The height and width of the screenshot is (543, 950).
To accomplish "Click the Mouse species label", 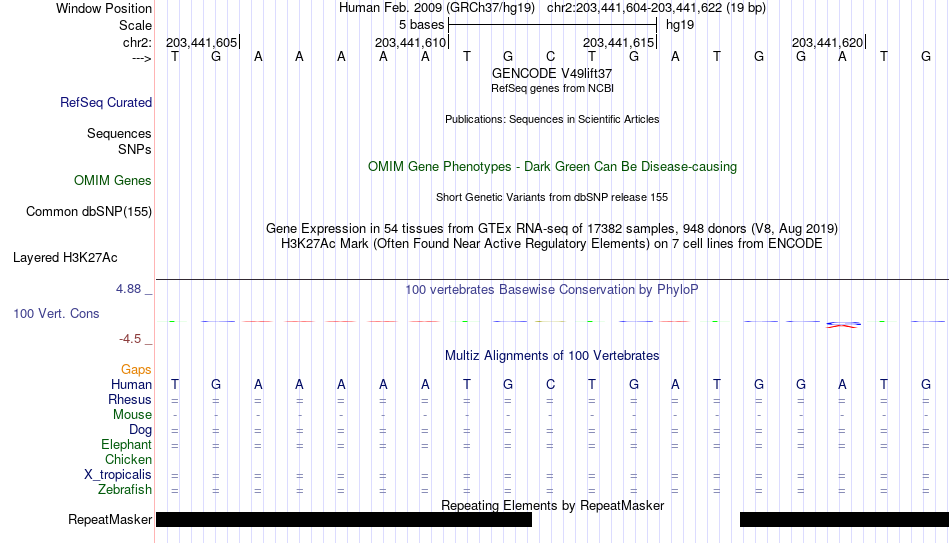I will pyautogui.click(x=132, y=415).
